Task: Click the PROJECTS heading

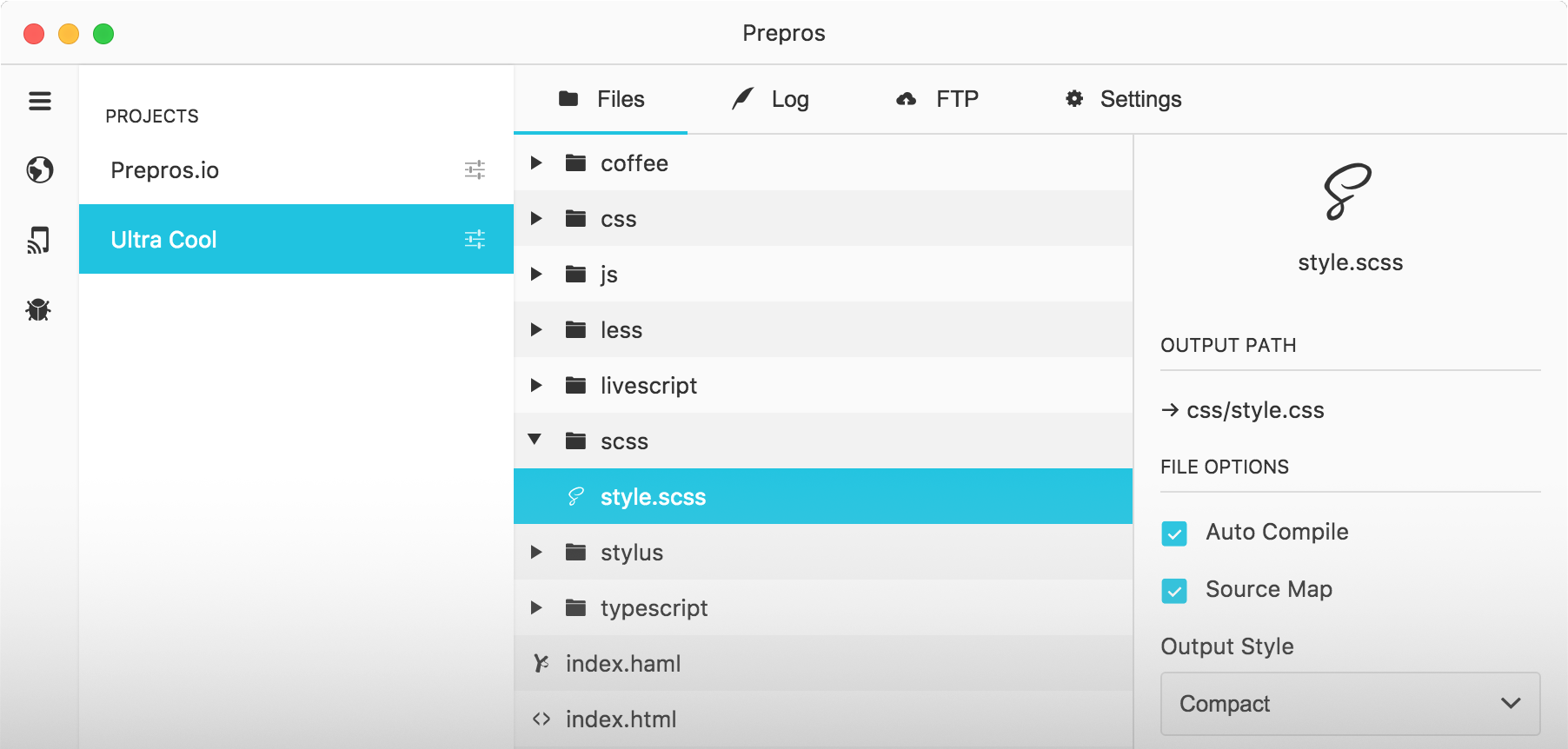Action: pyautogui.click(x=152, y=116)
